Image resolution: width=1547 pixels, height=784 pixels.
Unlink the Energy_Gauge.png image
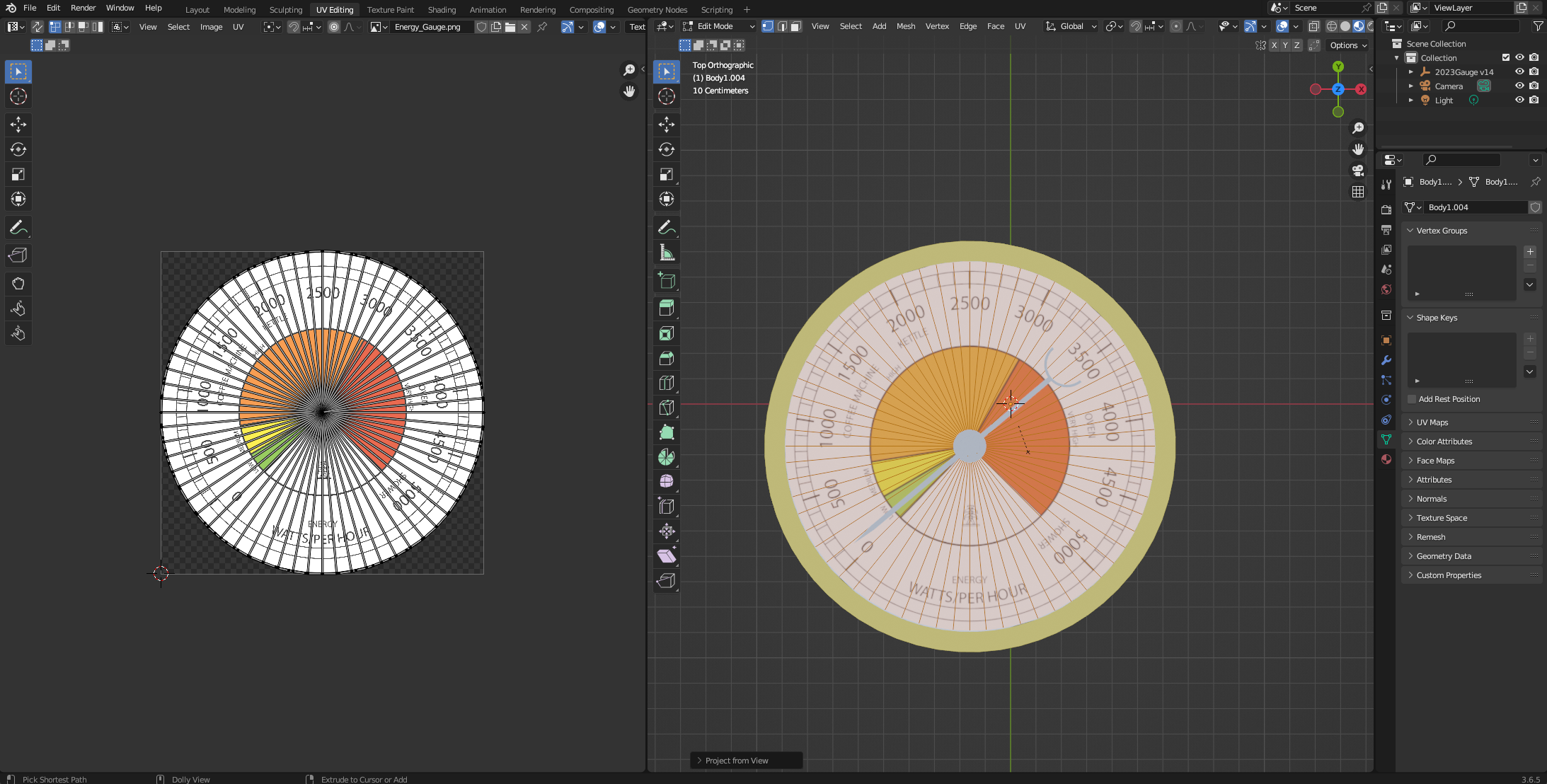(x=524, y=27)
